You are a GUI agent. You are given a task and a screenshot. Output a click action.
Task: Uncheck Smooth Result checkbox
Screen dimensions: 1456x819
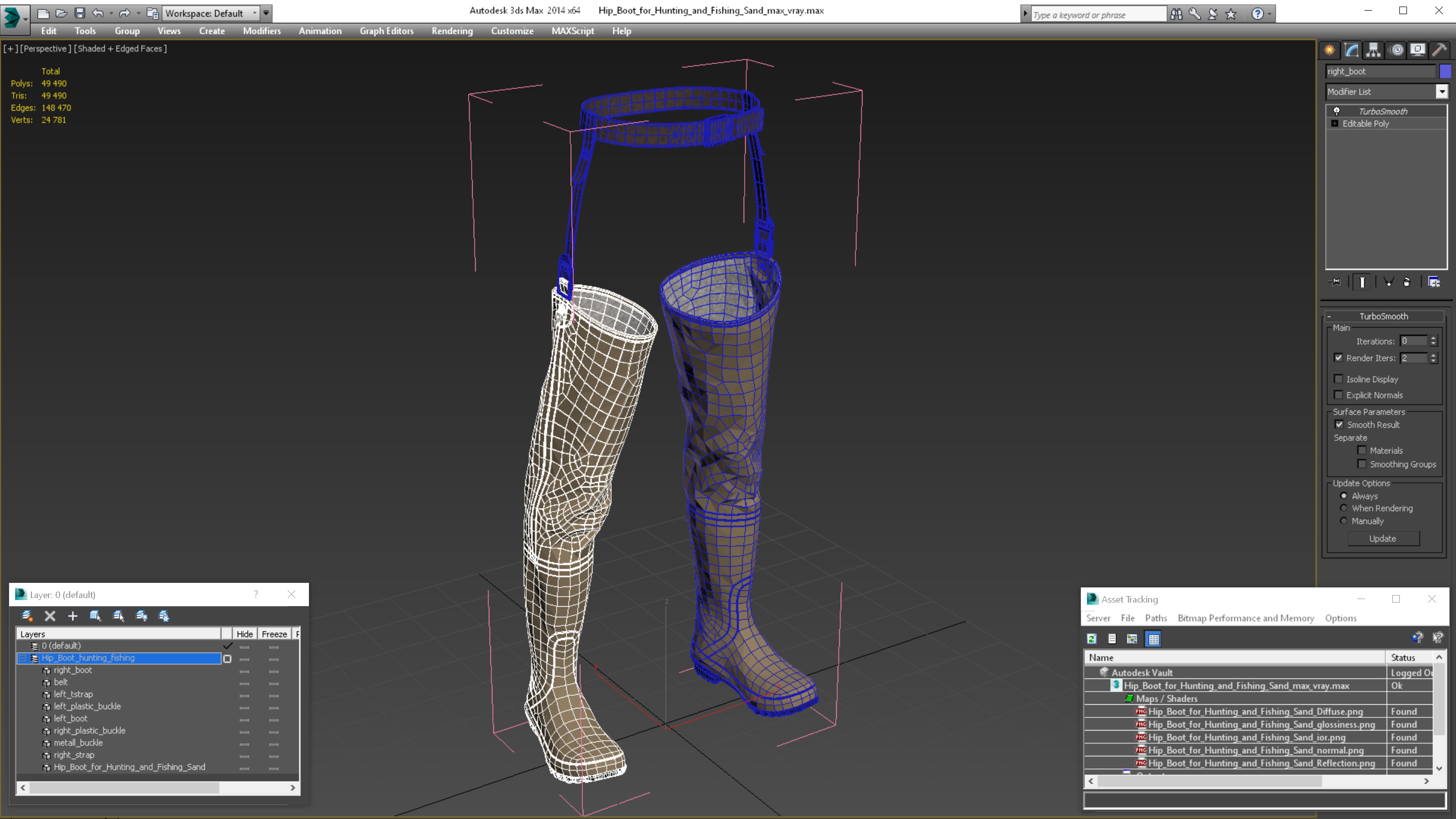1339,425
